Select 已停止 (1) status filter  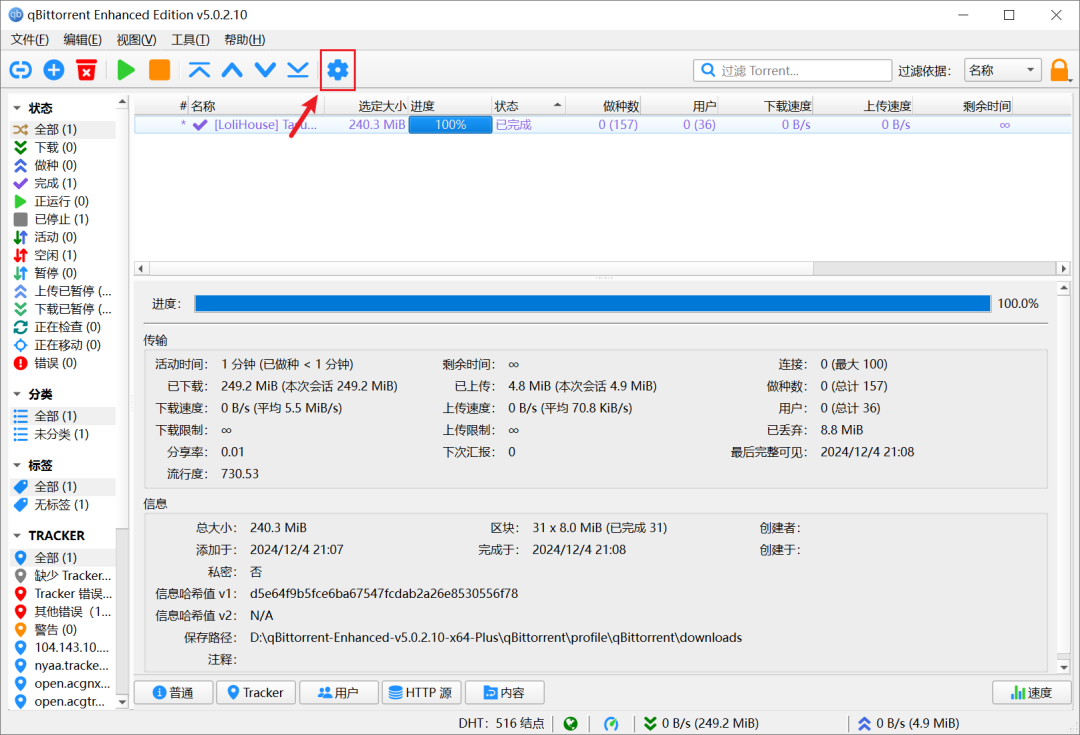pyautogui.click(x=63, y=219)
